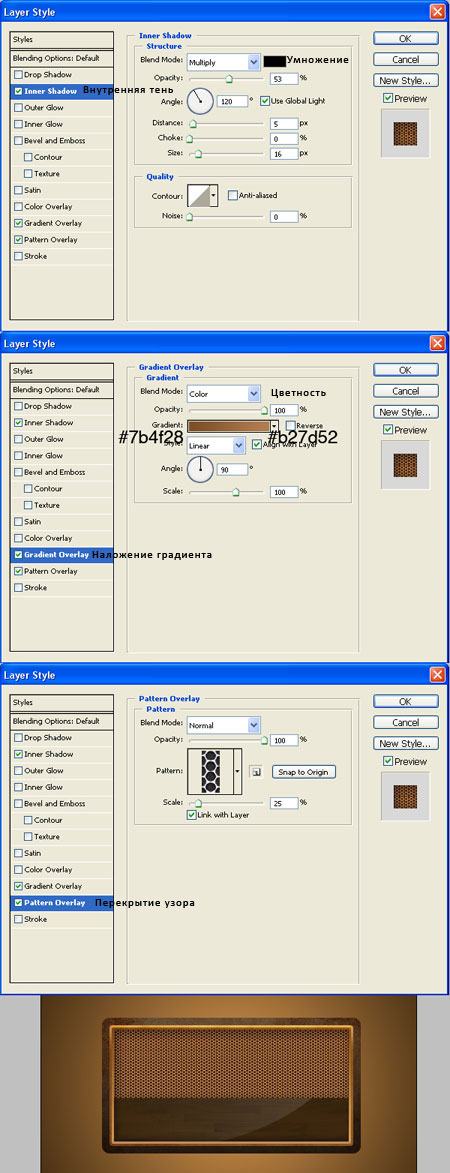Uncheck Preview in the Pattern Overlay dialog
Viewport: 450px width, 1173px height.
(x=387, y=762)
